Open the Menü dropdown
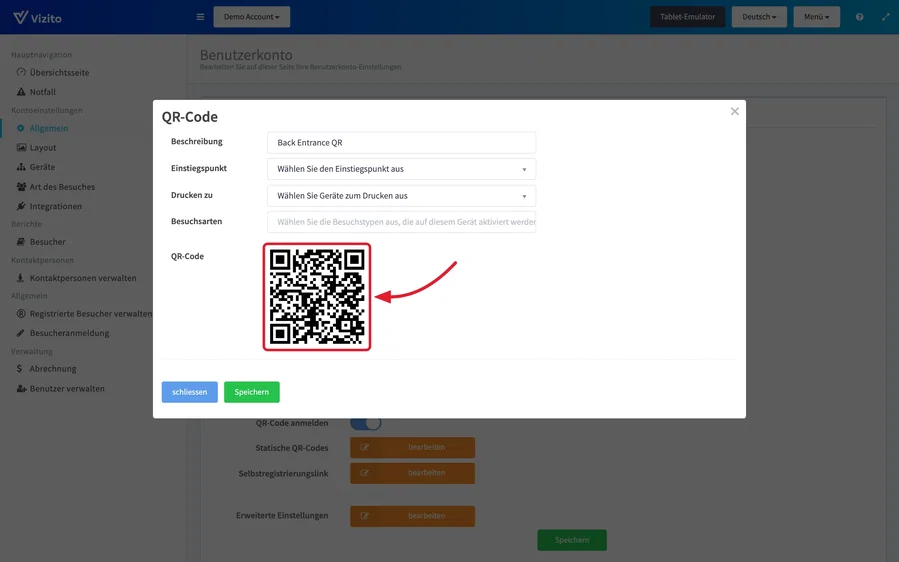 pyautogui.click(x=816, y=17)
